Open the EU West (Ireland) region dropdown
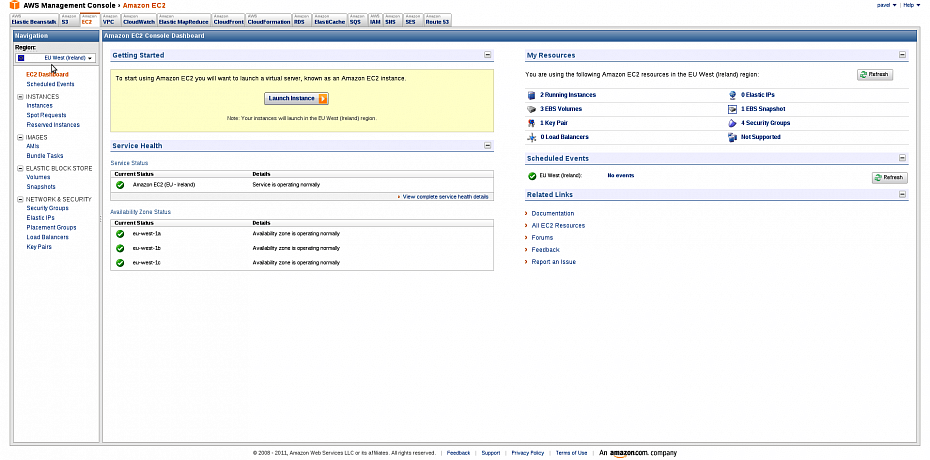The height and width of the screenshot is (460, 930). point(55,58)
